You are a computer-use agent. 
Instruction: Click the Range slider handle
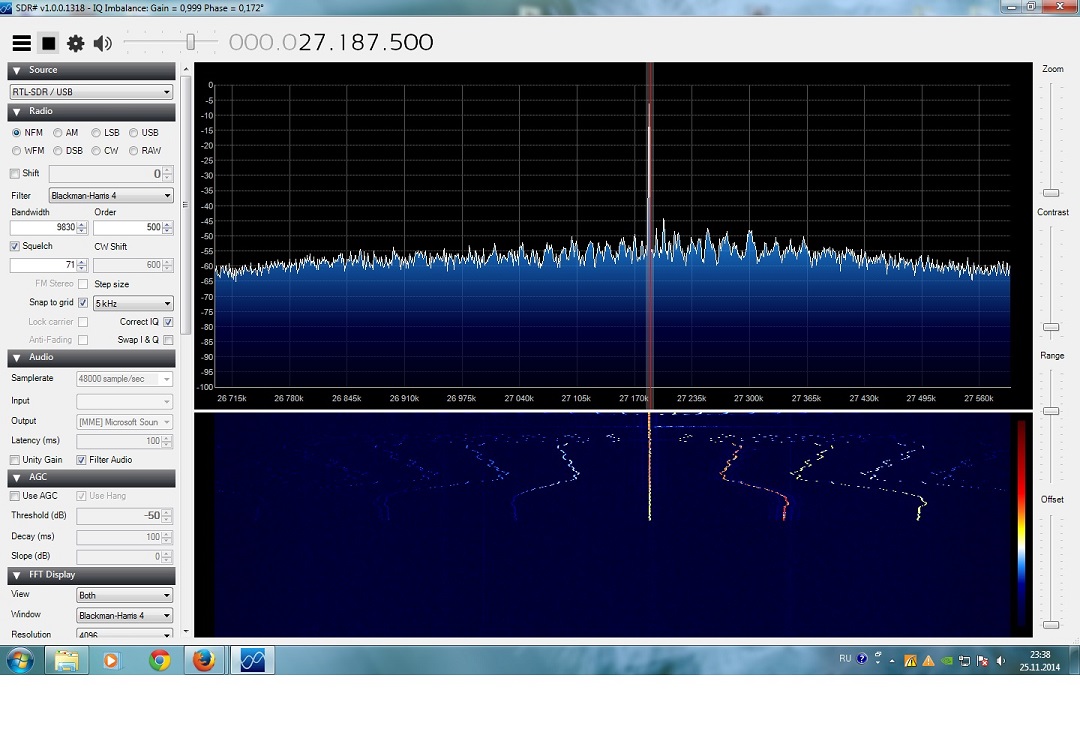[1051, 411]
